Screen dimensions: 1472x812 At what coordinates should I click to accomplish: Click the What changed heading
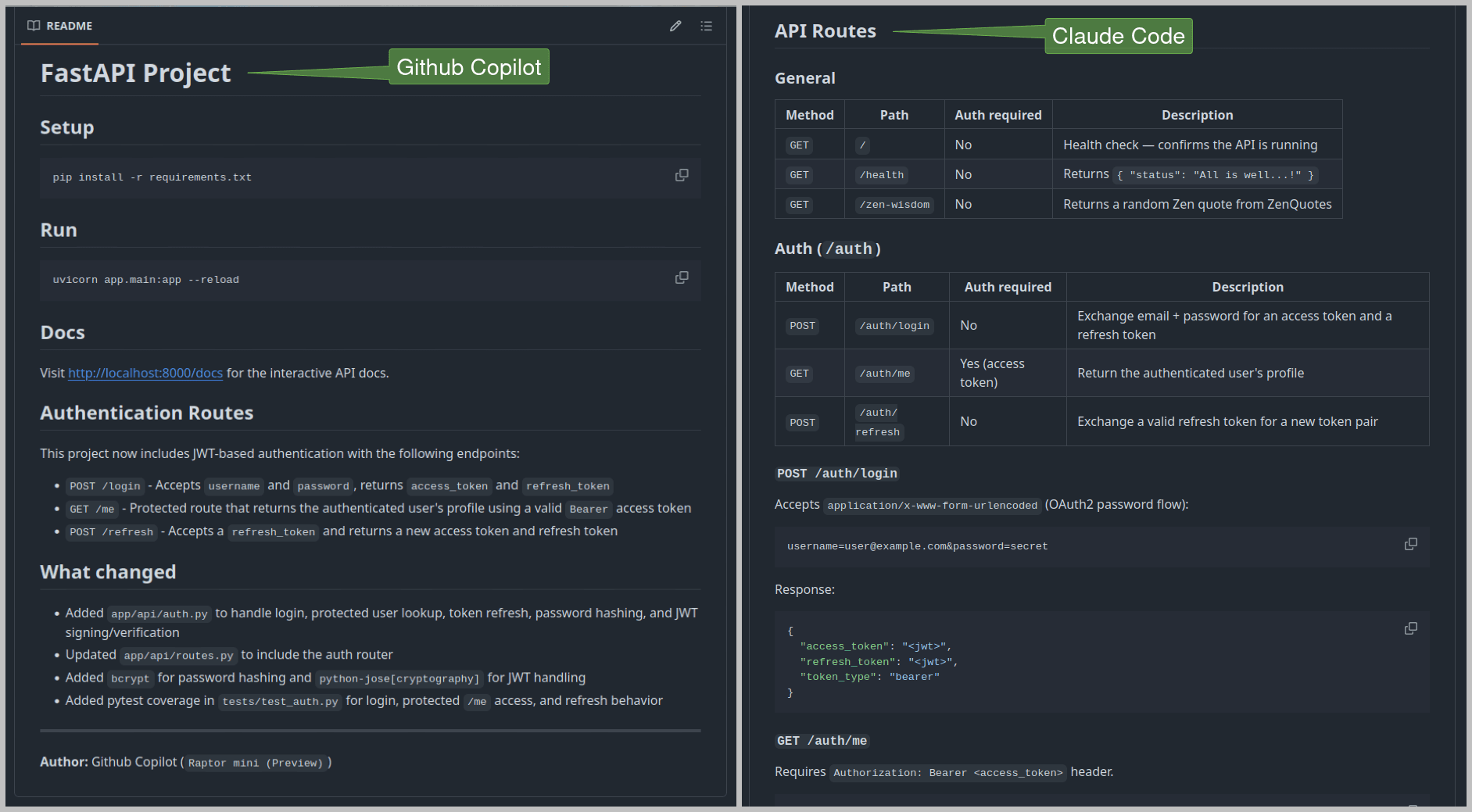click(108, 572)
